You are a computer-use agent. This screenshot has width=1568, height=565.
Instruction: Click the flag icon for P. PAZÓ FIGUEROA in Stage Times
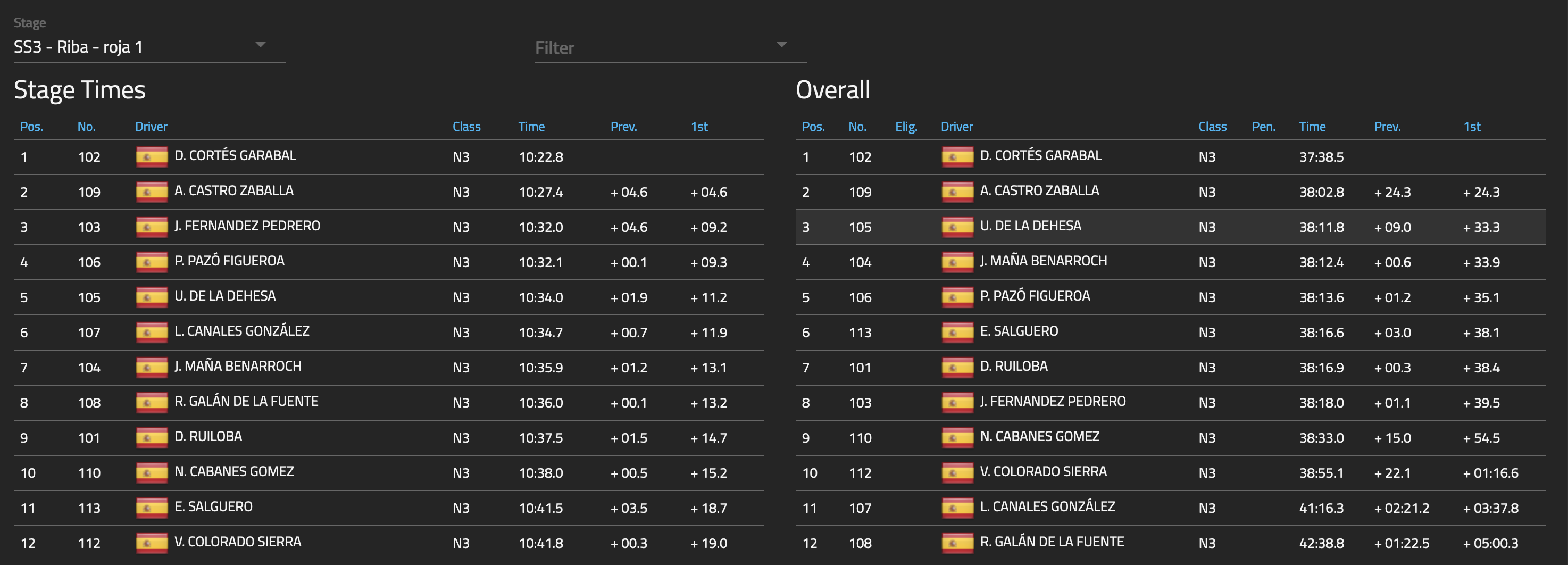[x=152, y=262]
